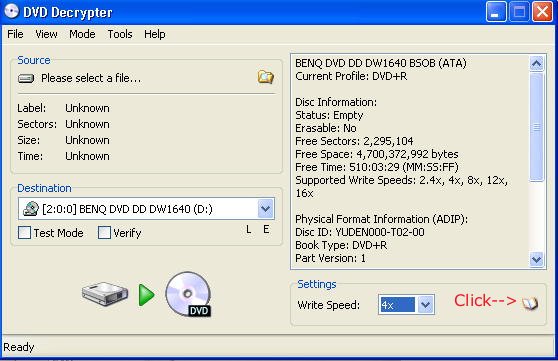Enable the Verify checkbox
The image size is (558, 361).
tap(104, 233)
